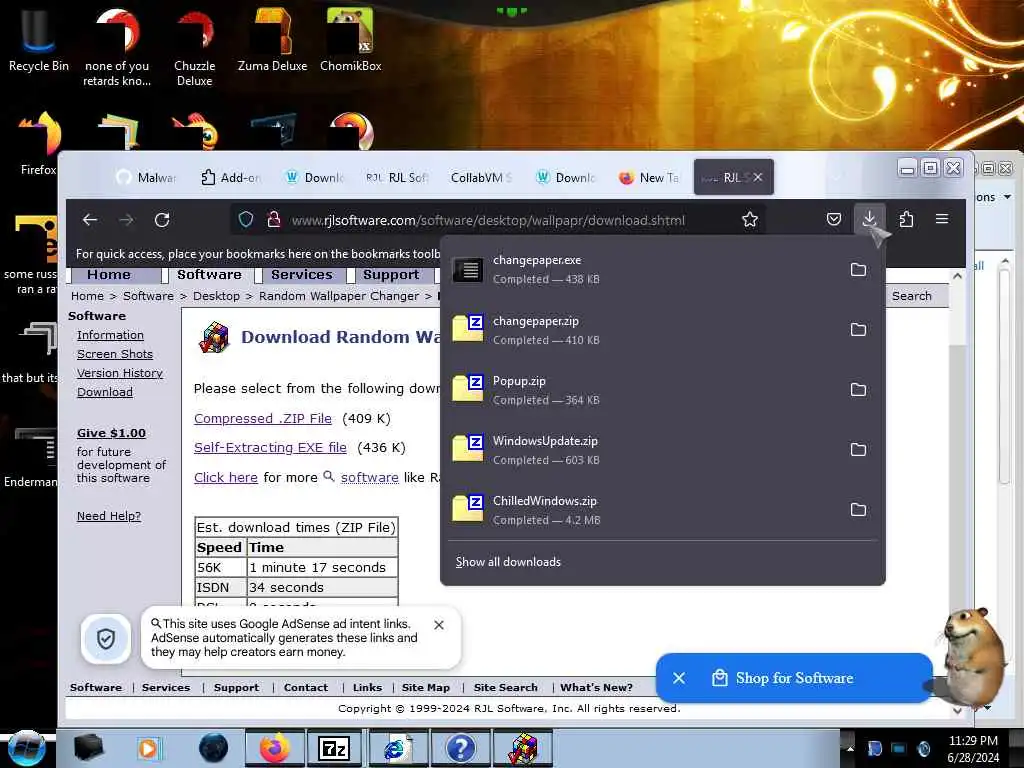This screenshot has width=1024, height=768.
Task: Open the Software site menu tab
Action: (209, 275)
